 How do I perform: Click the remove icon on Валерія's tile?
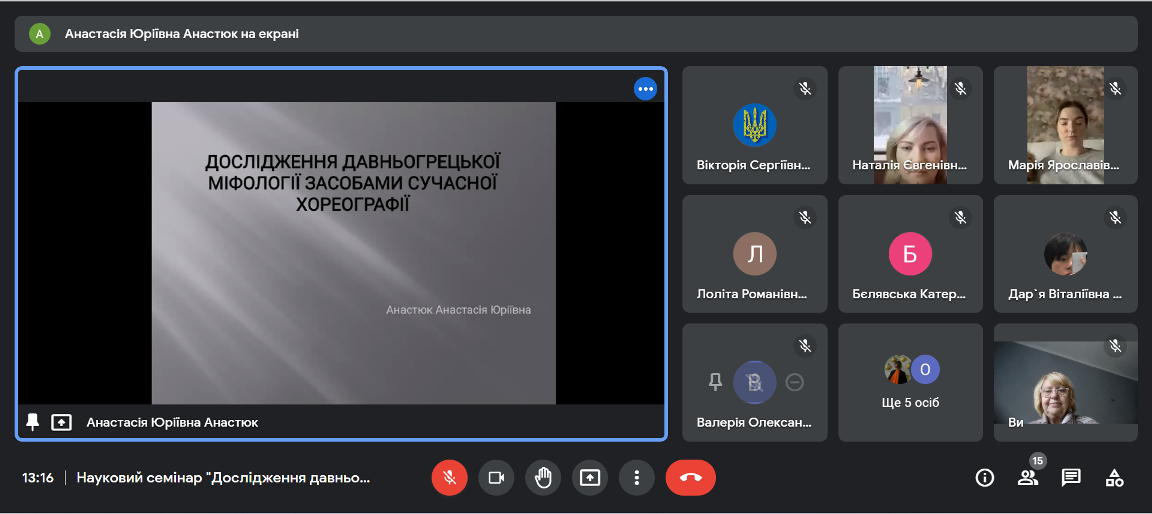(x=795, y=381)
